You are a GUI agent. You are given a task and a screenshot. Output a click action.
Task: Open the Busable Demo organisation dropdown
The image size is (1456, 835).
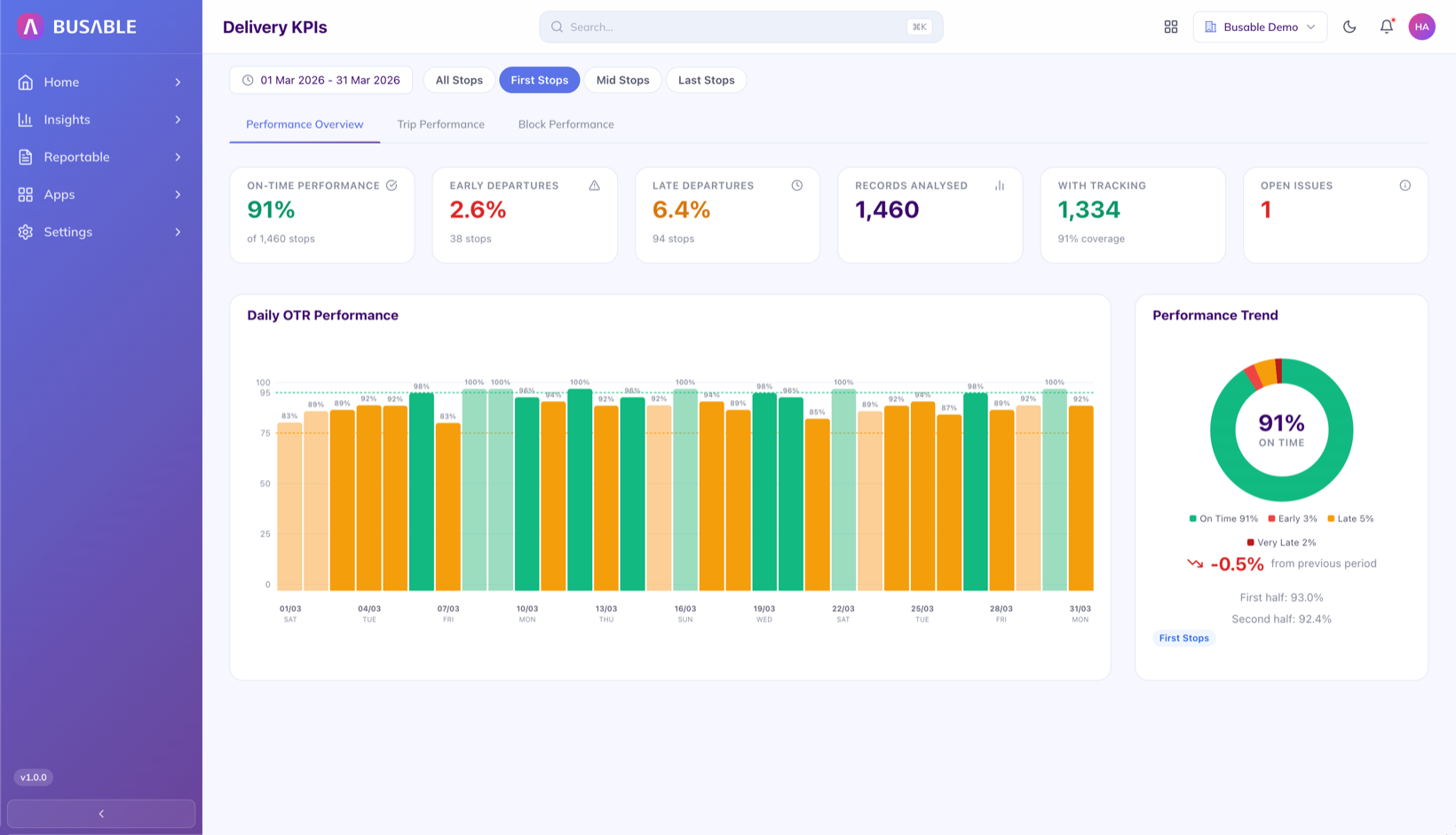(x=1260, y=27)
